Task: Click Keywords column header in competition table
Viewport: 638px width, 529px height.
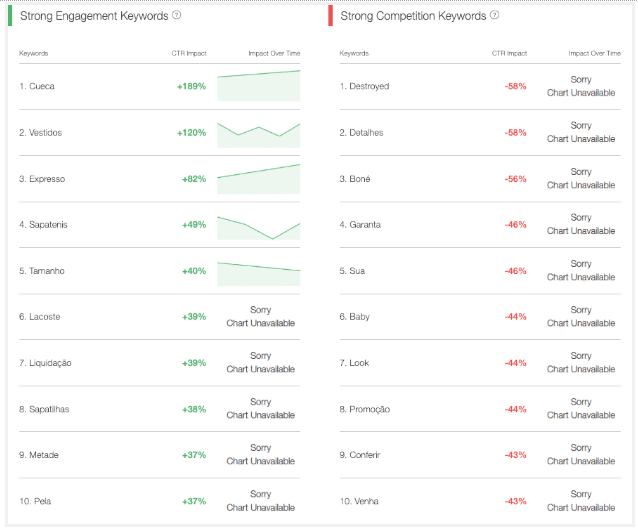Action: coord(354,53)
